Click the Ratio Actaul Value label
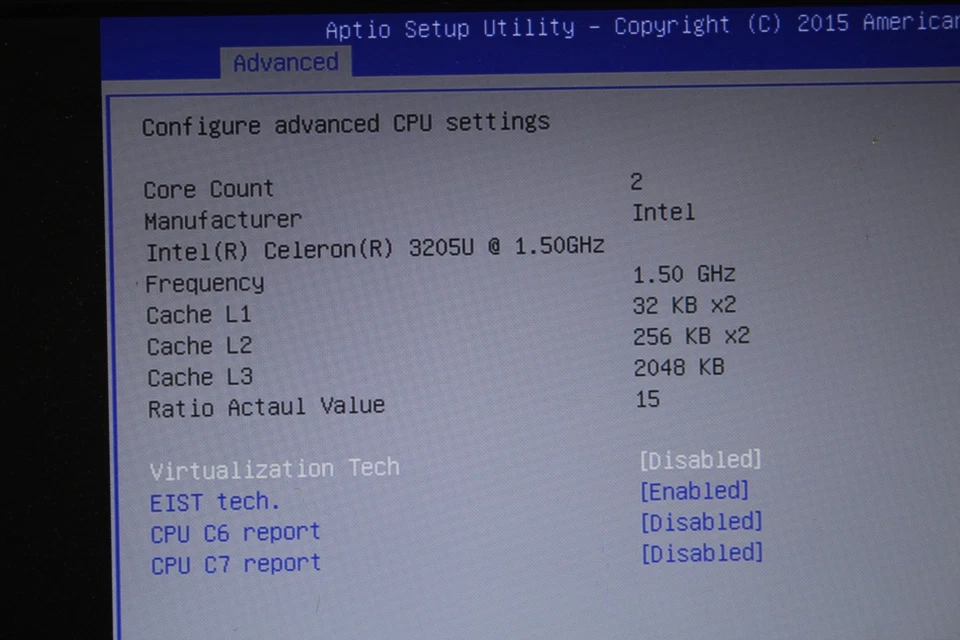960x640 pixels. 266,407
